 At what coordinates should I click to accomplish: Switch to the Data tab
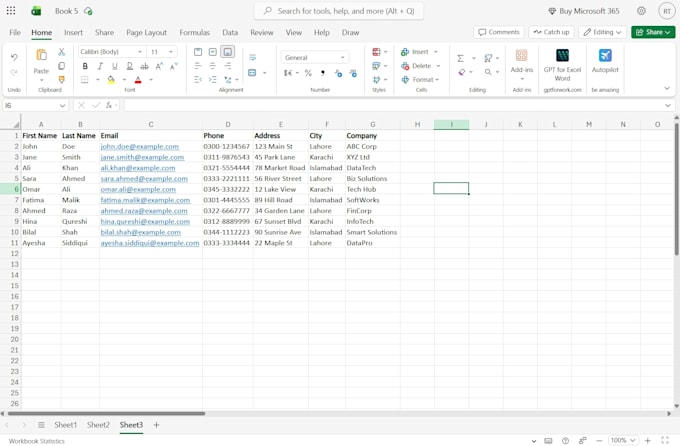click(x=230, y=33)
